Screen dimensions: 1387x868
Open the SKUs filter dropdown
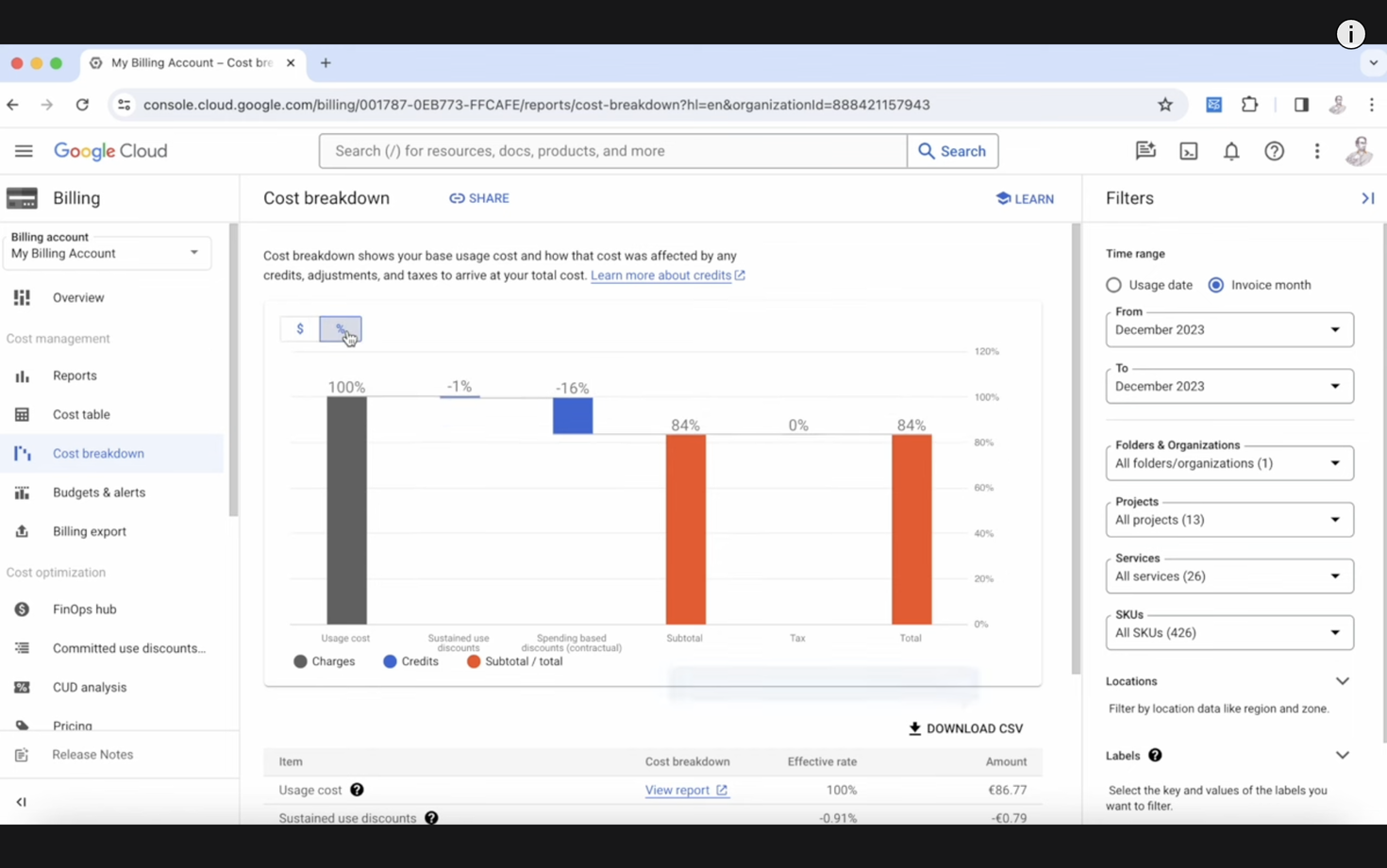point(1229,633)
